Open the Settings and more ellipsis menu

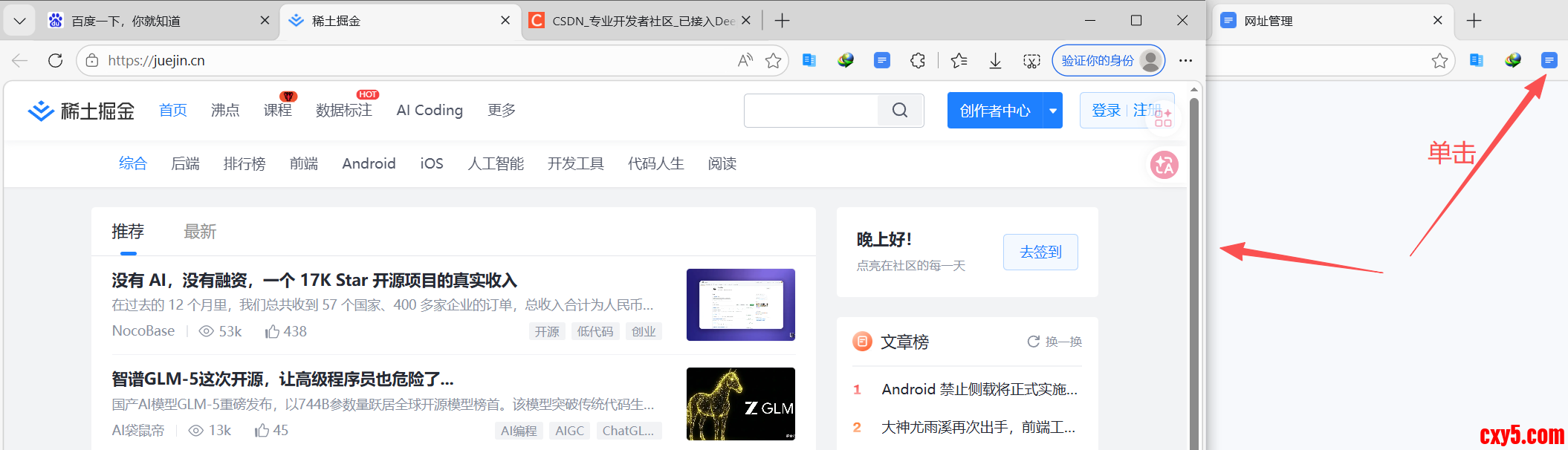1185,61
